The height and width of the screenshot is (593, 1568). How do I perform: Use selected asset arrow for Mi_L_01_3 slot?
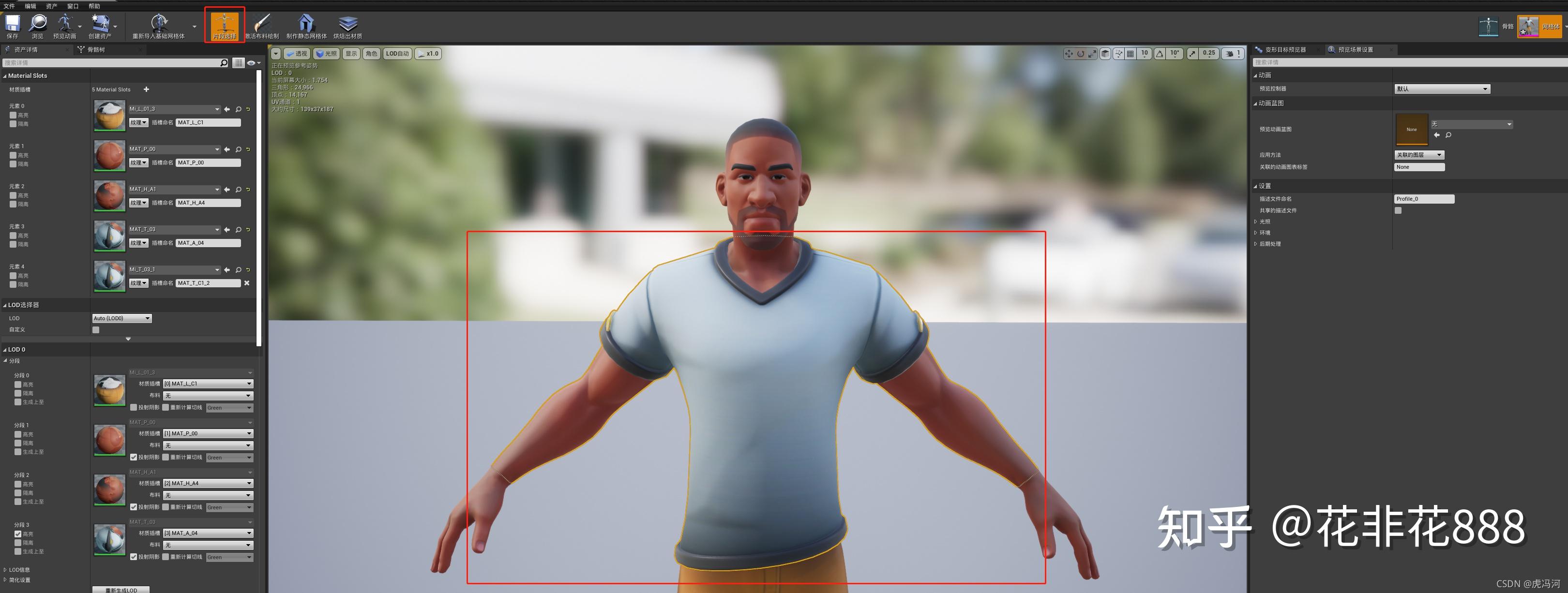click(227, 109)
